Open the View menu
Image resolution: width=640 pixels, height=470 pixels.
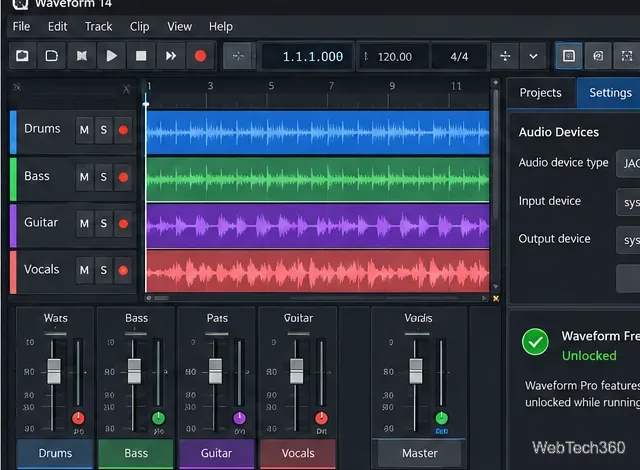pos(180,27)
